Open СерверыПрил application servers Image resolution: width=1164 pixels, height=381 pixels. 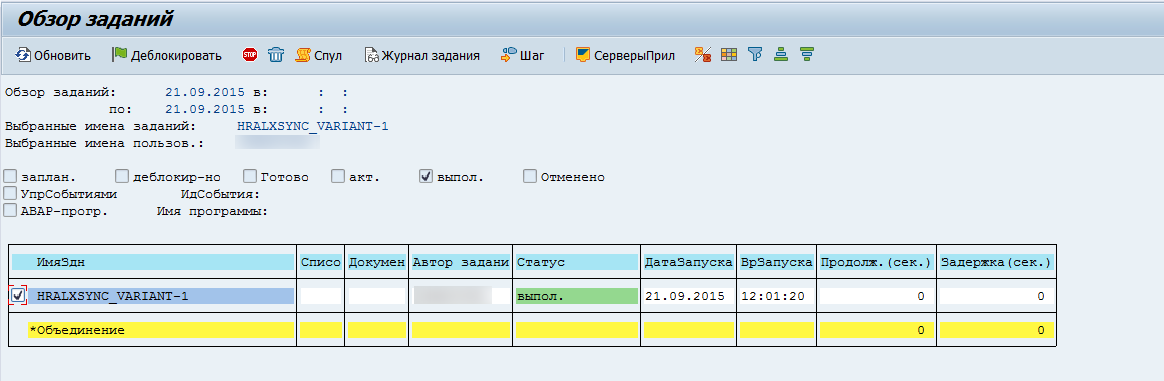[x=625, y=55]
